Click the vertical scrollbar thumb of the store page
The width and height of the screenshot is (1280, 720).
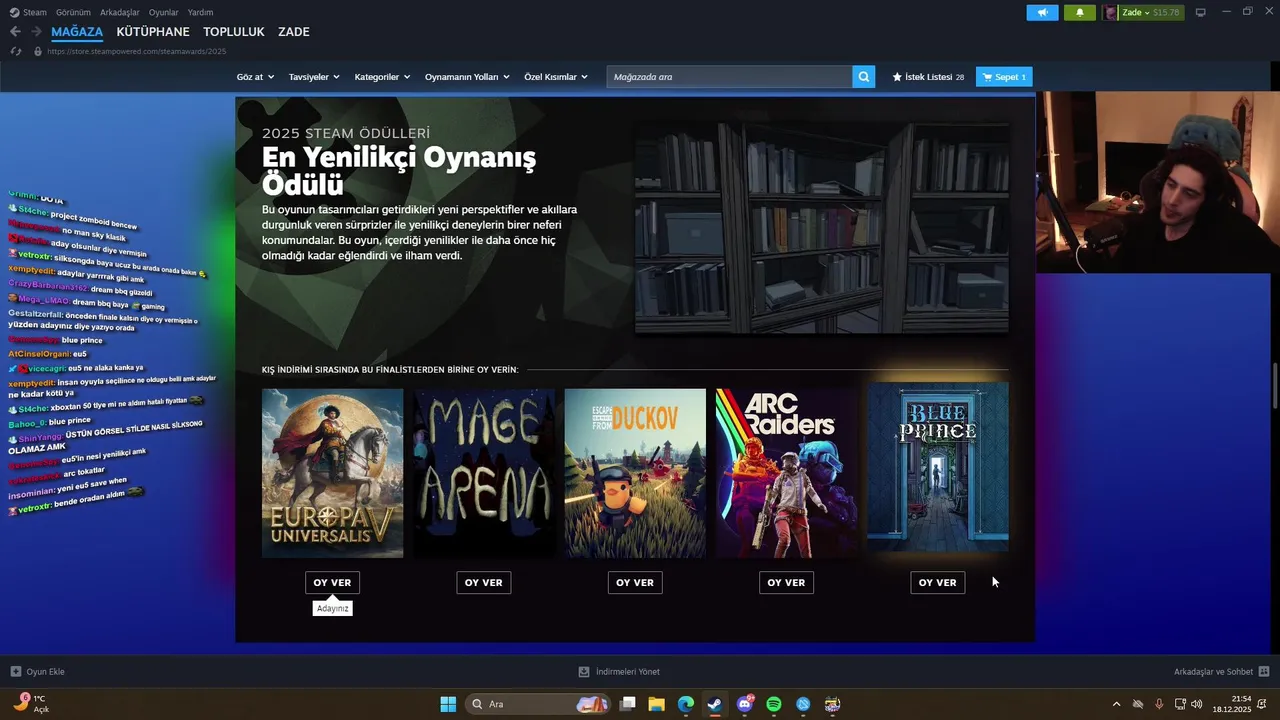1275,386
